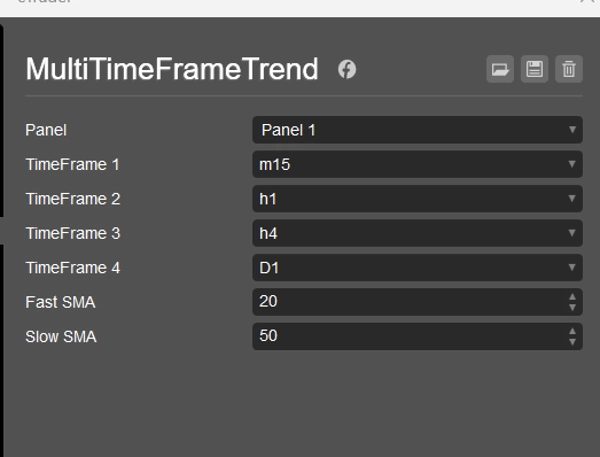Decrease the Slow SMA value with down arrow
The width and height of the screenshot is (600, 457).
(x=572, y=341)
